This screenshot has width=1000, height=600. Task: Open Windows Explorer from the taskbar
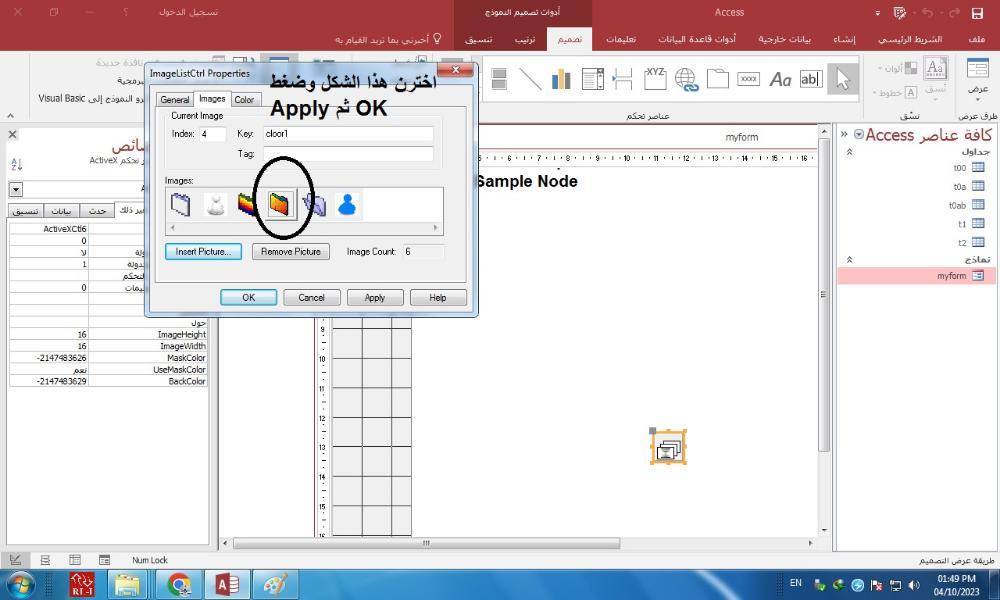coord(129,585)
